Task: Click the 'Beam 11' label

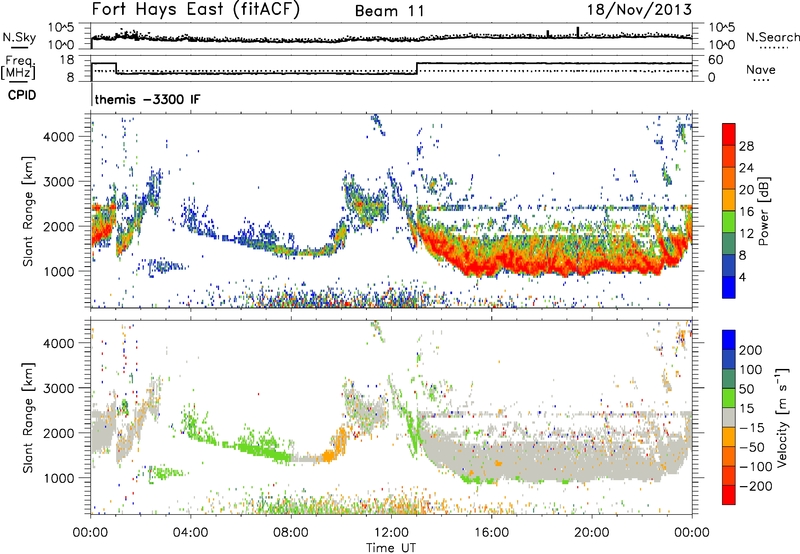Action: 389,11
